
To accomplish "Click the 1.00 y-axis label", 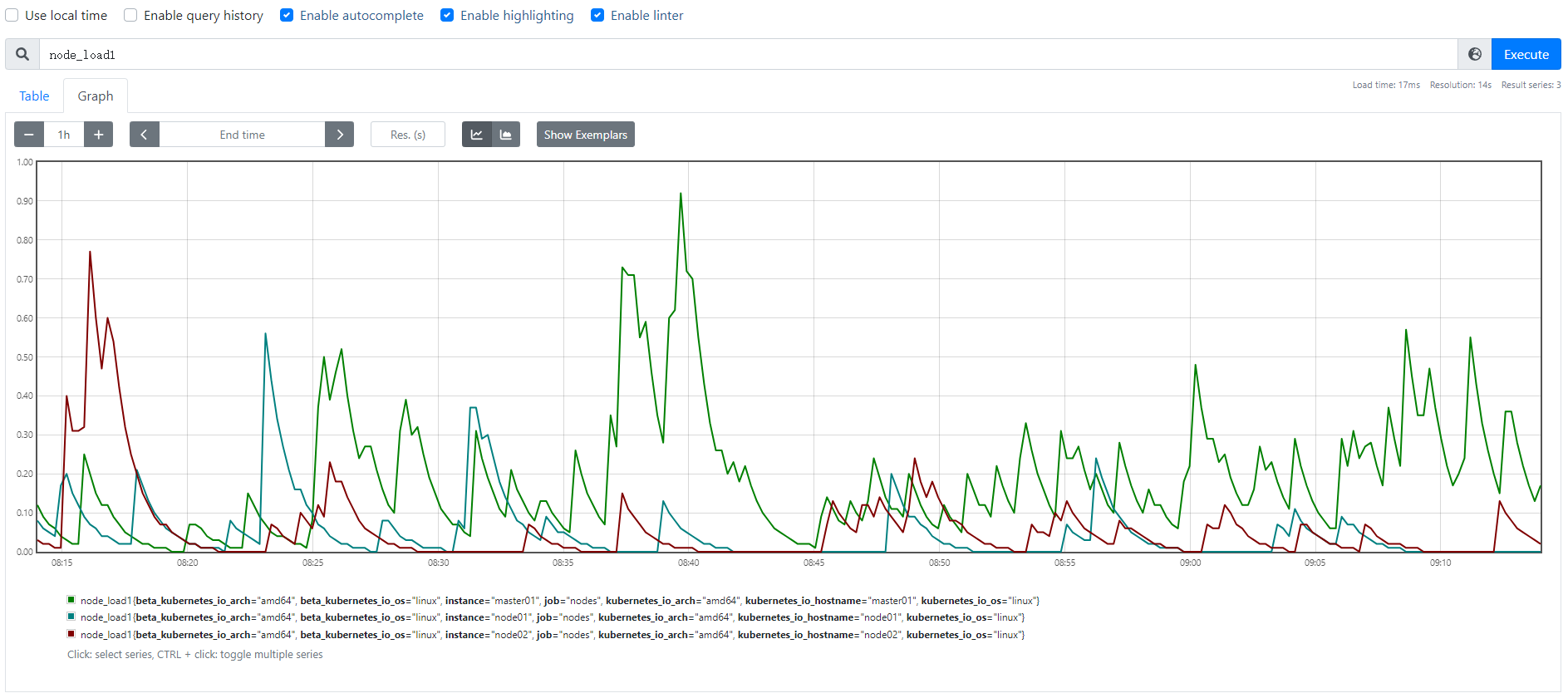I will [25, 162].
